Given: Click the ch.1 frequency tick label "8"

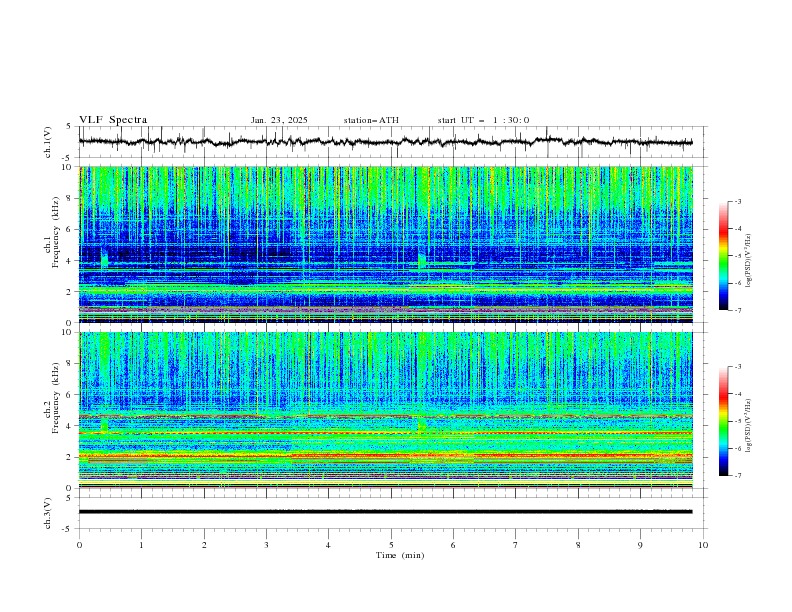Looking at the screenshot, I should 70,198.
